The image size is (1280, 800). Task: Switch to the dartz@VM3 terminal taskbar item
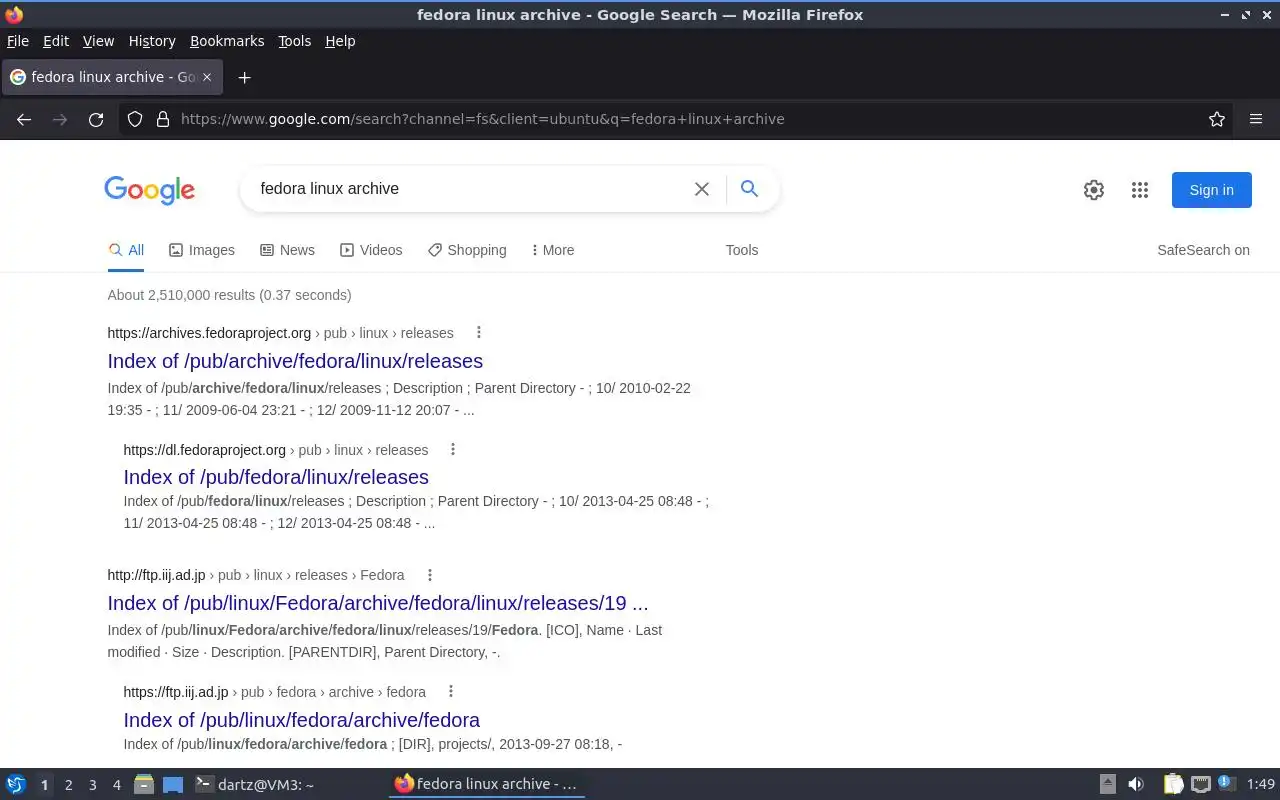(255, 785)
